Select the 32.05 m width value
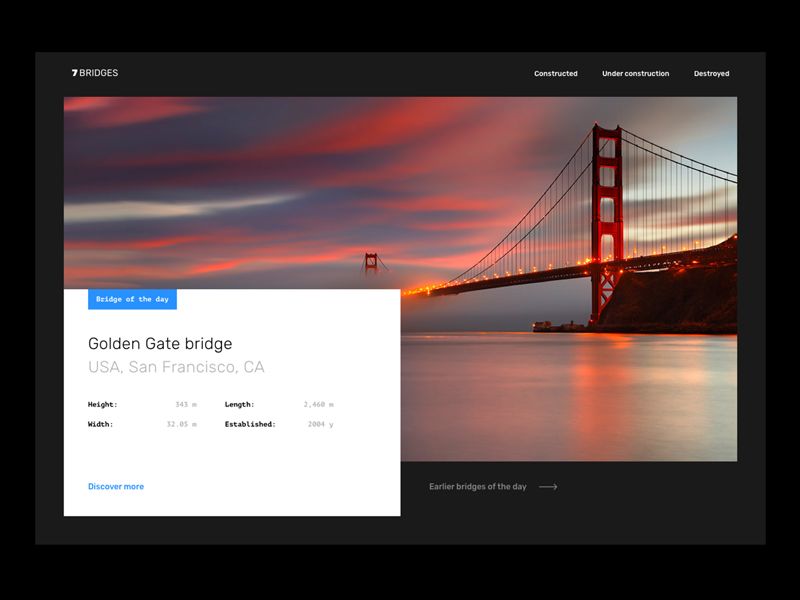 pyautogui.click(x=181, y=424)
